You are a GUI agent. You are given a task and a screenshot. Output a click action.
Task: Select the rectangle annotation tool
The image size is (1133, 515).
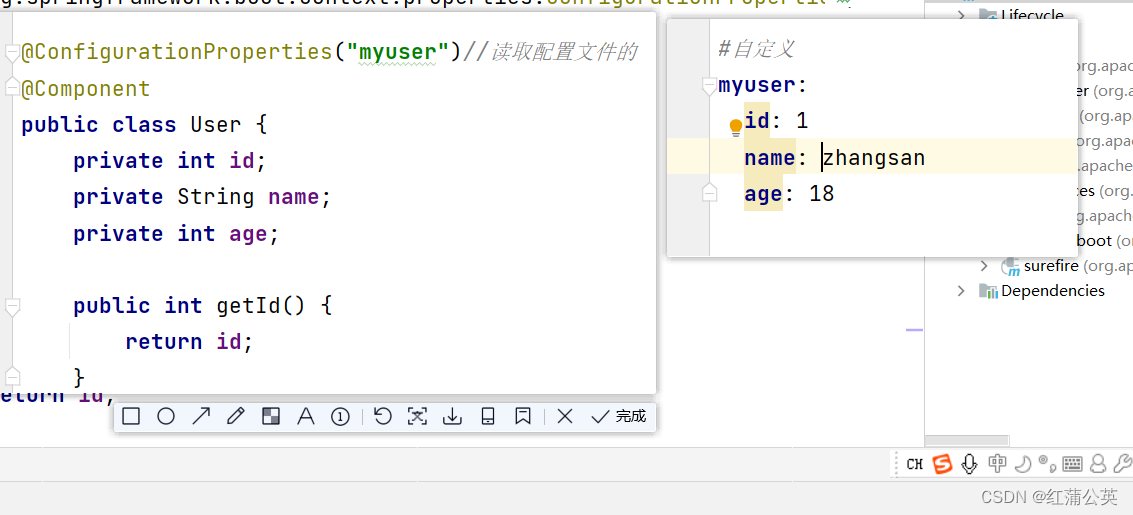[131, 416]
